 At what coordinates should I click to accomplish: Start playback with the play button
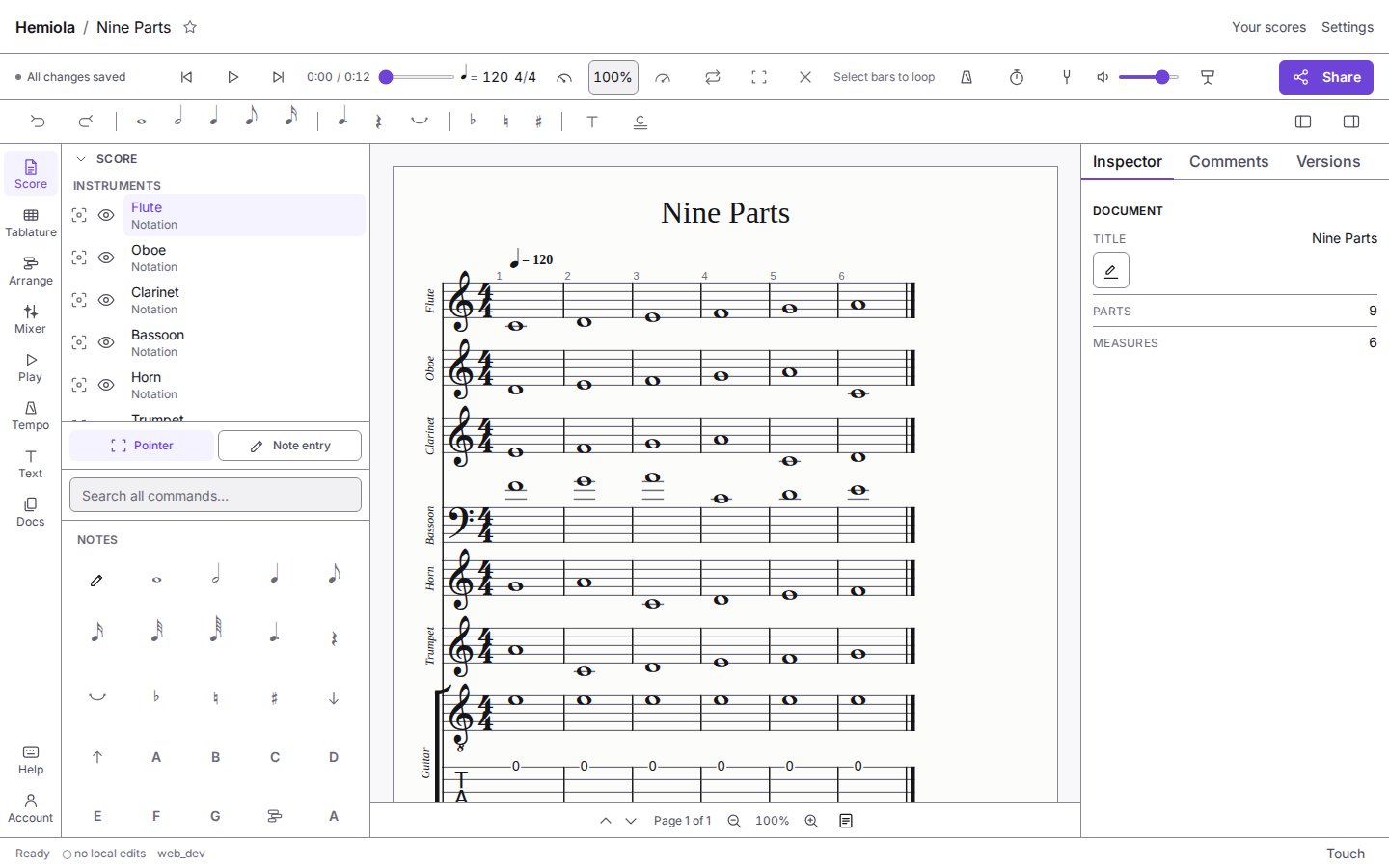[x=232, y=77]
